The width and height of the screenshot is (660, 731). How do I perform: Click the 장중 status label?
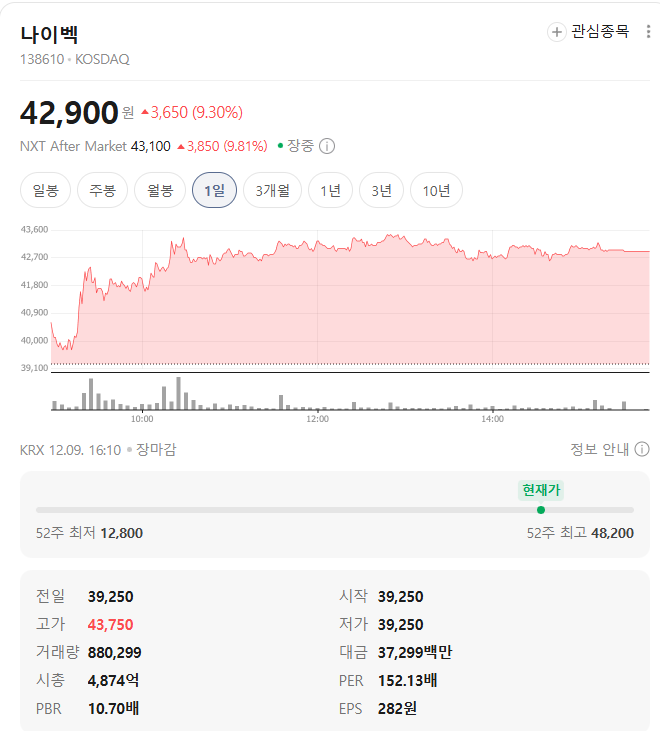[x=300, y=146]
